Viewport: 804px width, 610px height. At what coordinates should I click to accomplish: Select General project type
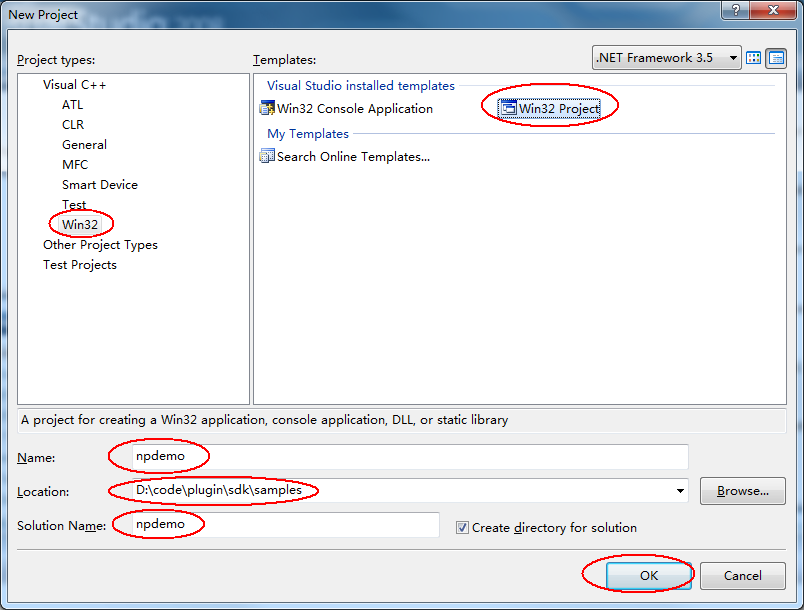tap(85, 145)
